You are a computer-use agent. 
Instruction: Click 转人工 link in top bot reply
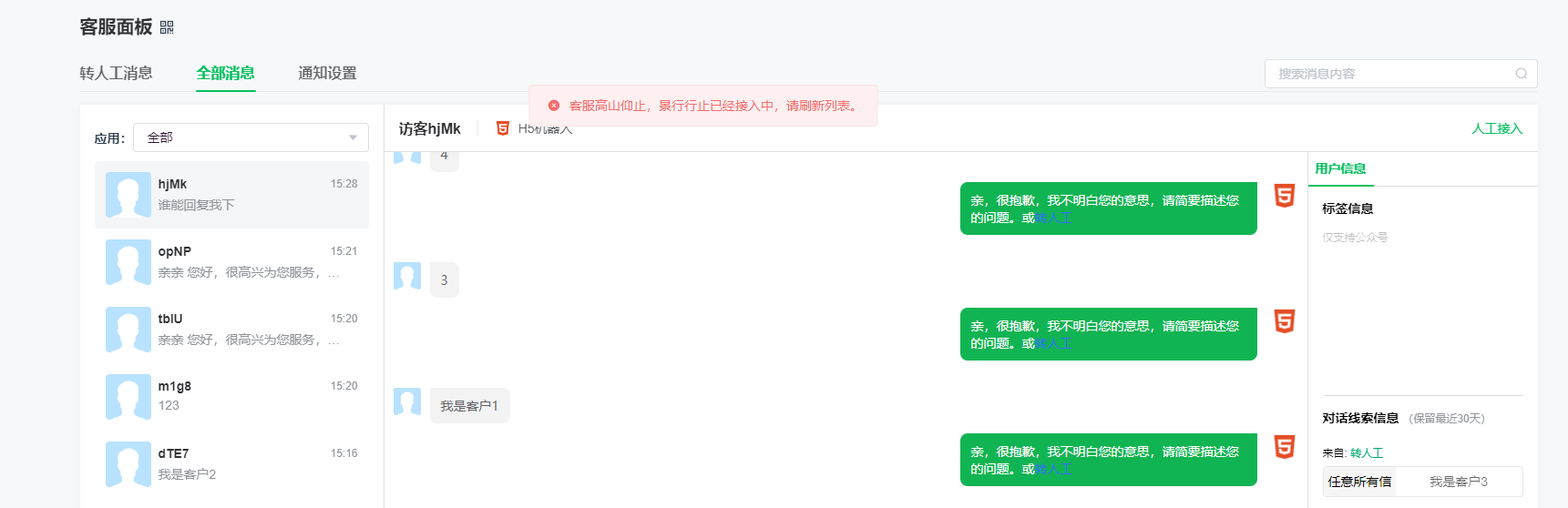pos(1053,218)
